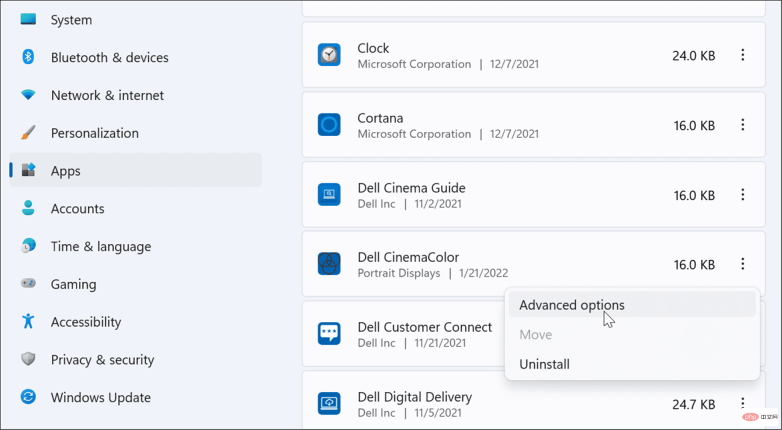
Task: Click the 16.0 KB size for Cortana
Action: coord(694,125)
